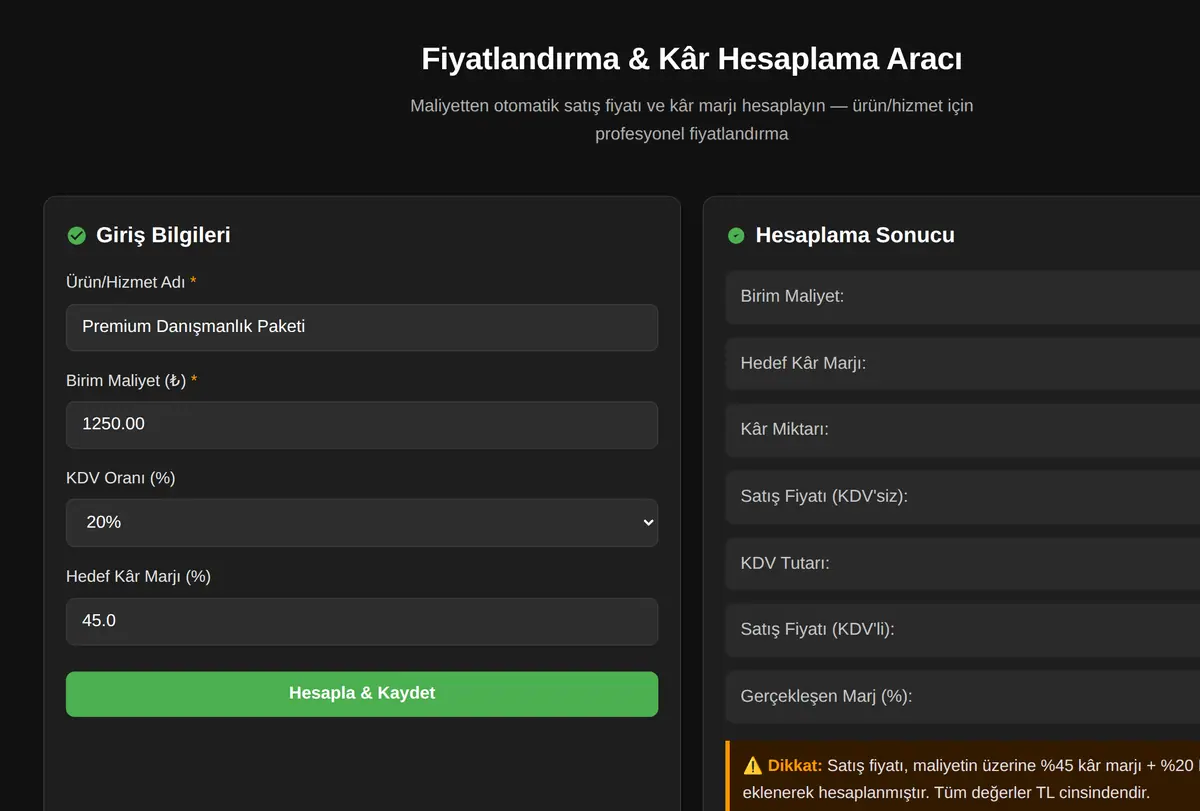This screenshot has width=1200, height=811.
Task: Focus the Birim Maliyet input with 1250.00
Action: (362, 424)
